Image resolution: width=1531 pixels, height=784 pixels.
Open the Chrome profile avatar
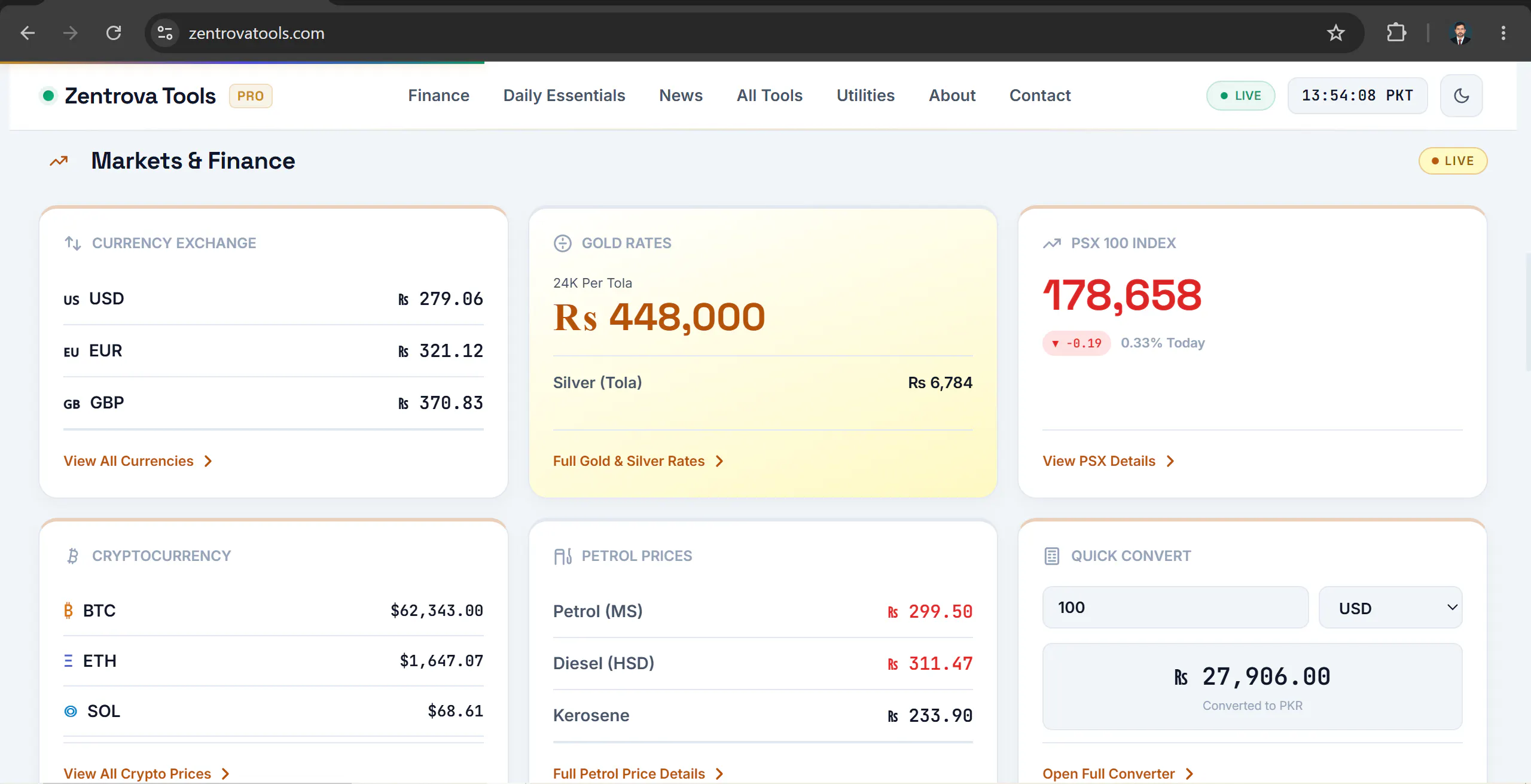point(1460,33)
